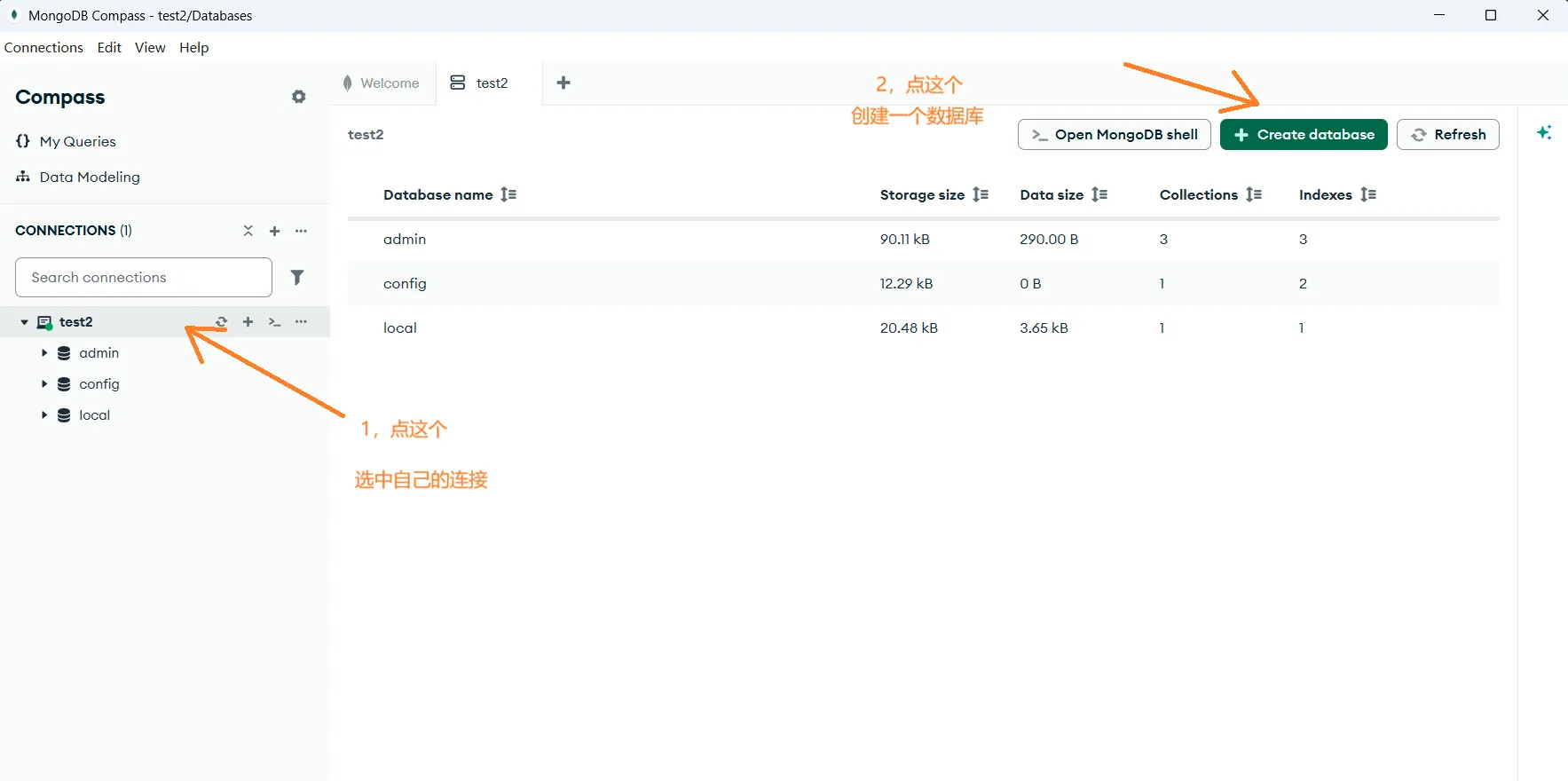Open the View menu
The width and height of the screenshot is (1568, 781).
150,48
